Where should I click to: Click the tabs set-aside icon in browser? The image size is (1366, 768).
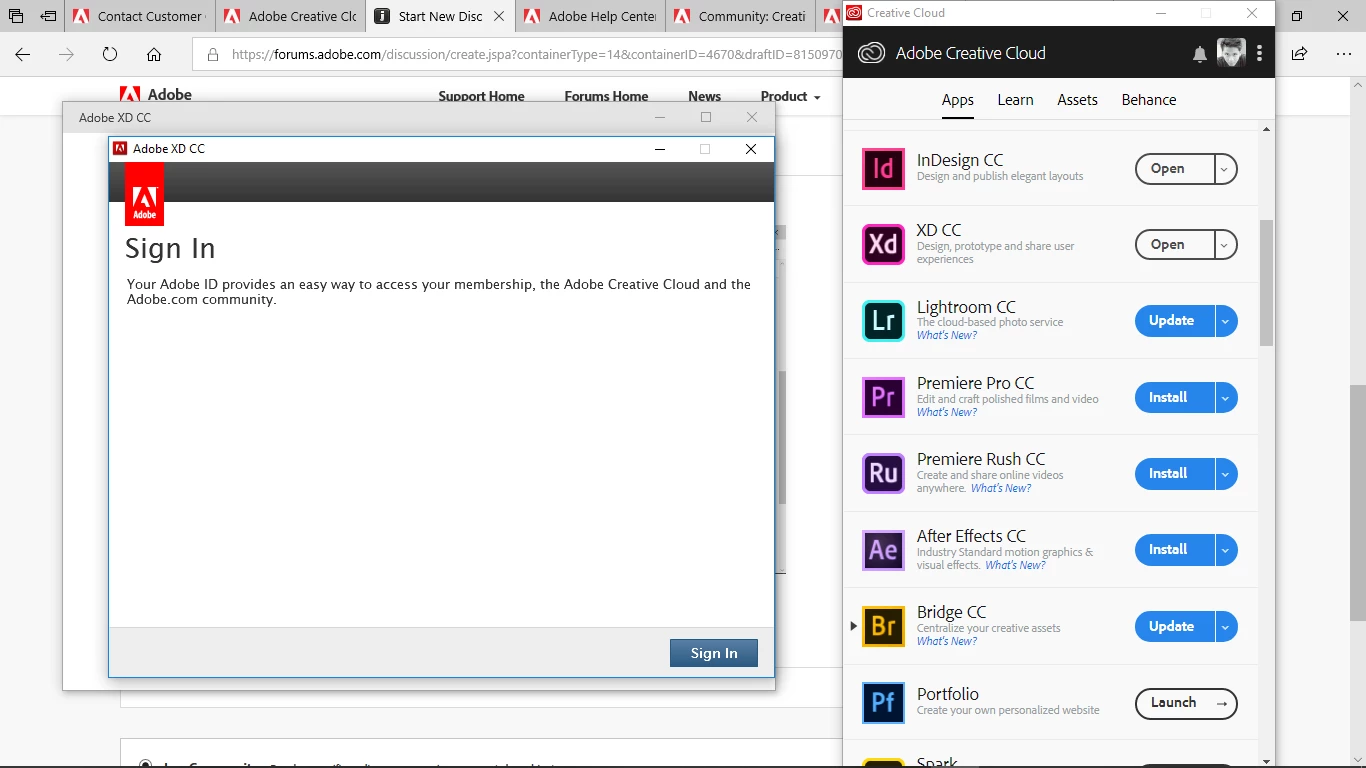(48, 16)
